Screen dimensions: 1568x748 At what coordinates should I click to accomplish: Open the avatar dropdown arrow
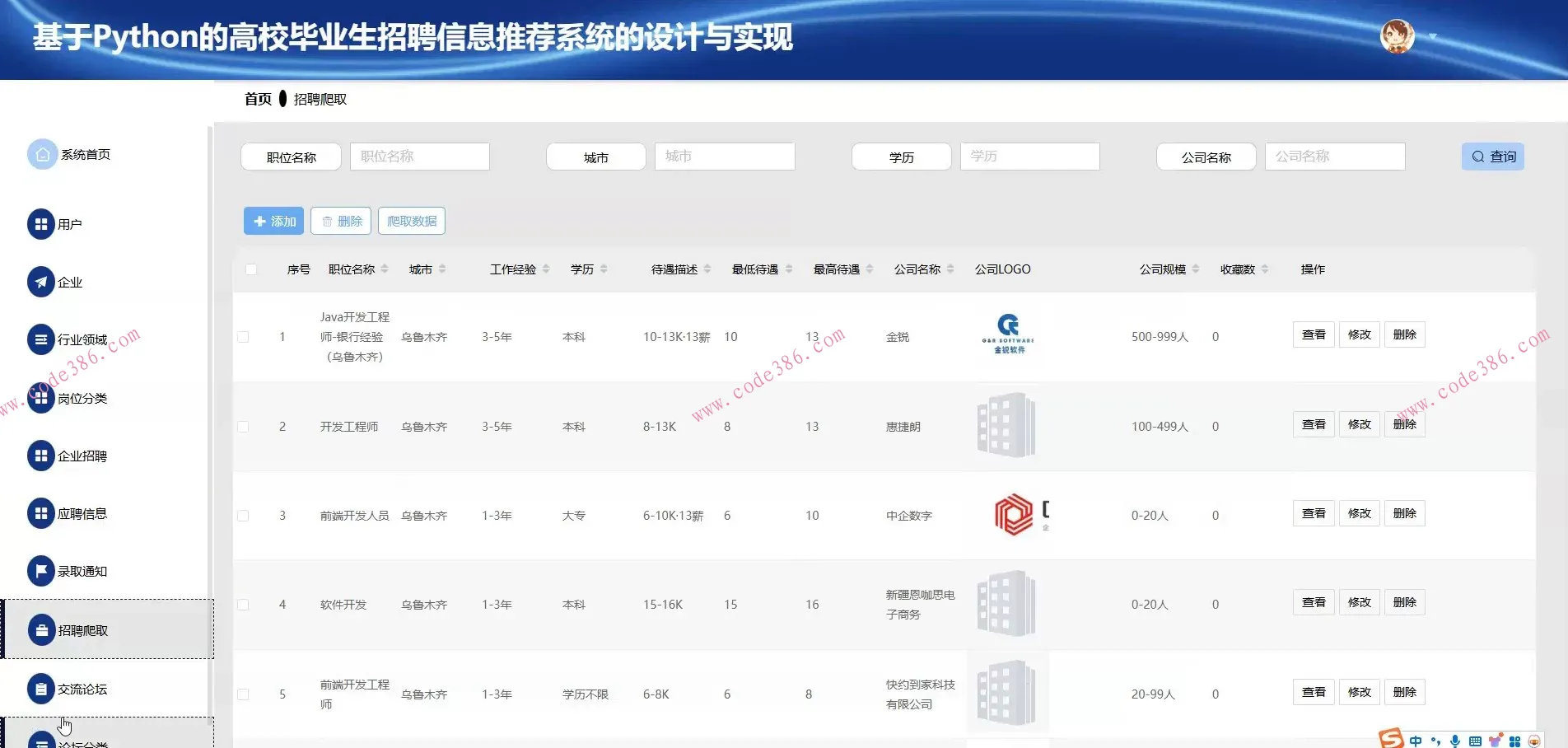[x=1433, y=37]
